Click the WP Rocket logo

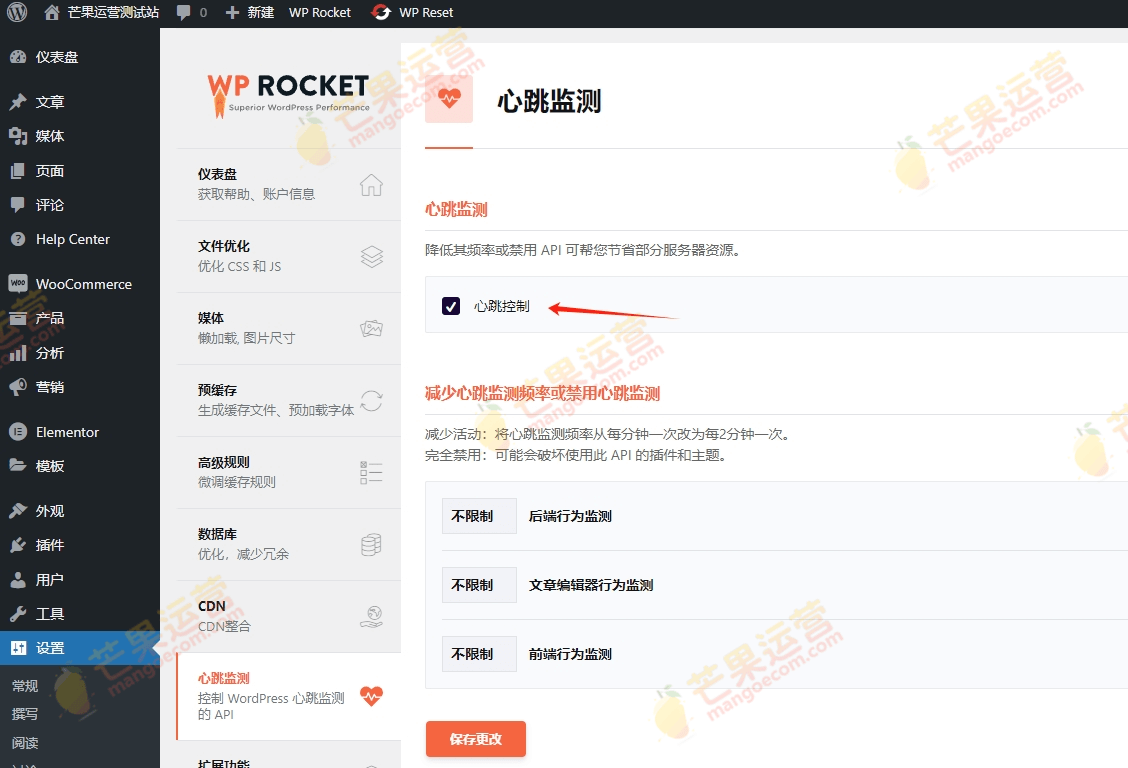point(288,93)
